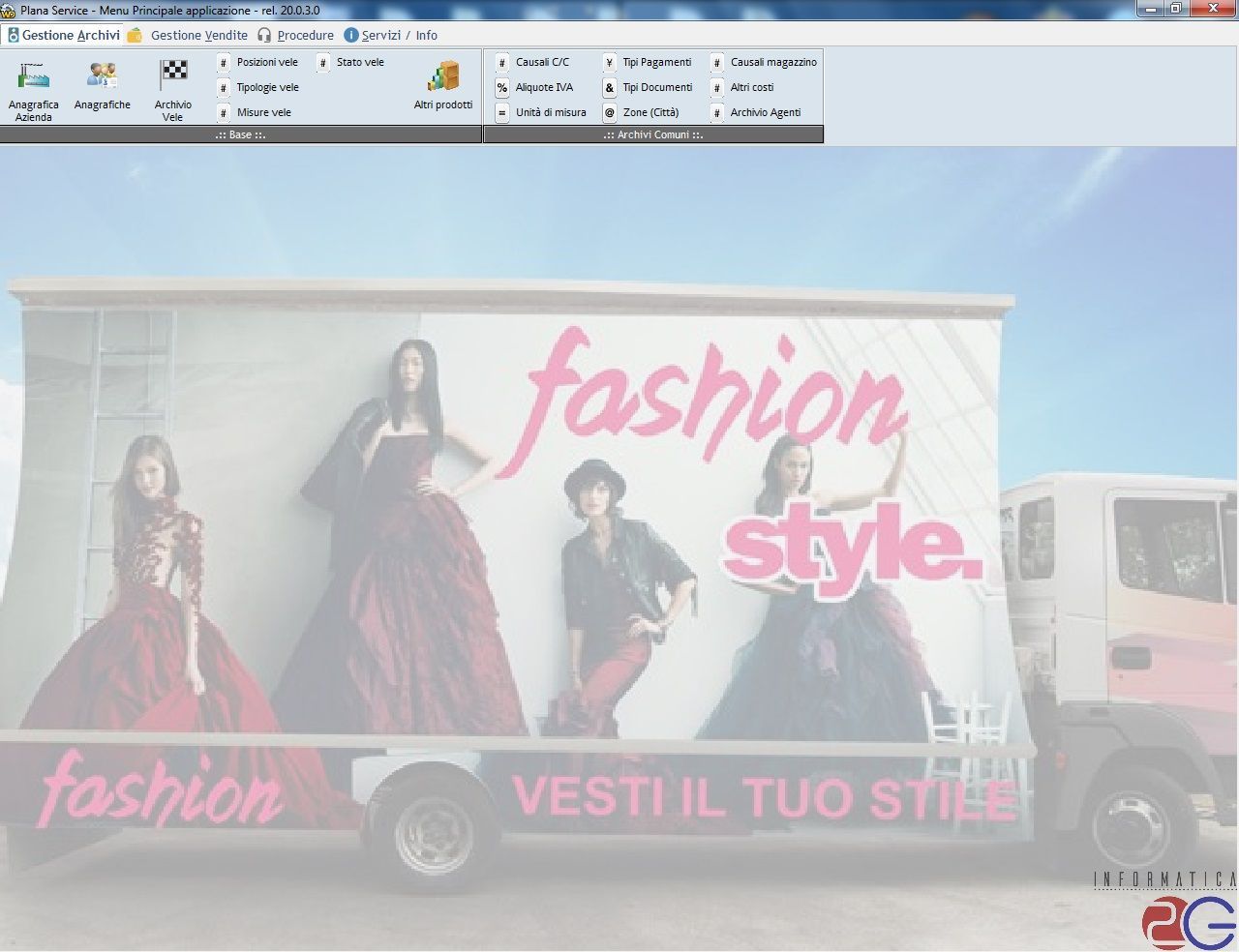Switch to the Gestione Vendite tab
This screenshot has height=952, width=1239.
[x=188, y=35]
